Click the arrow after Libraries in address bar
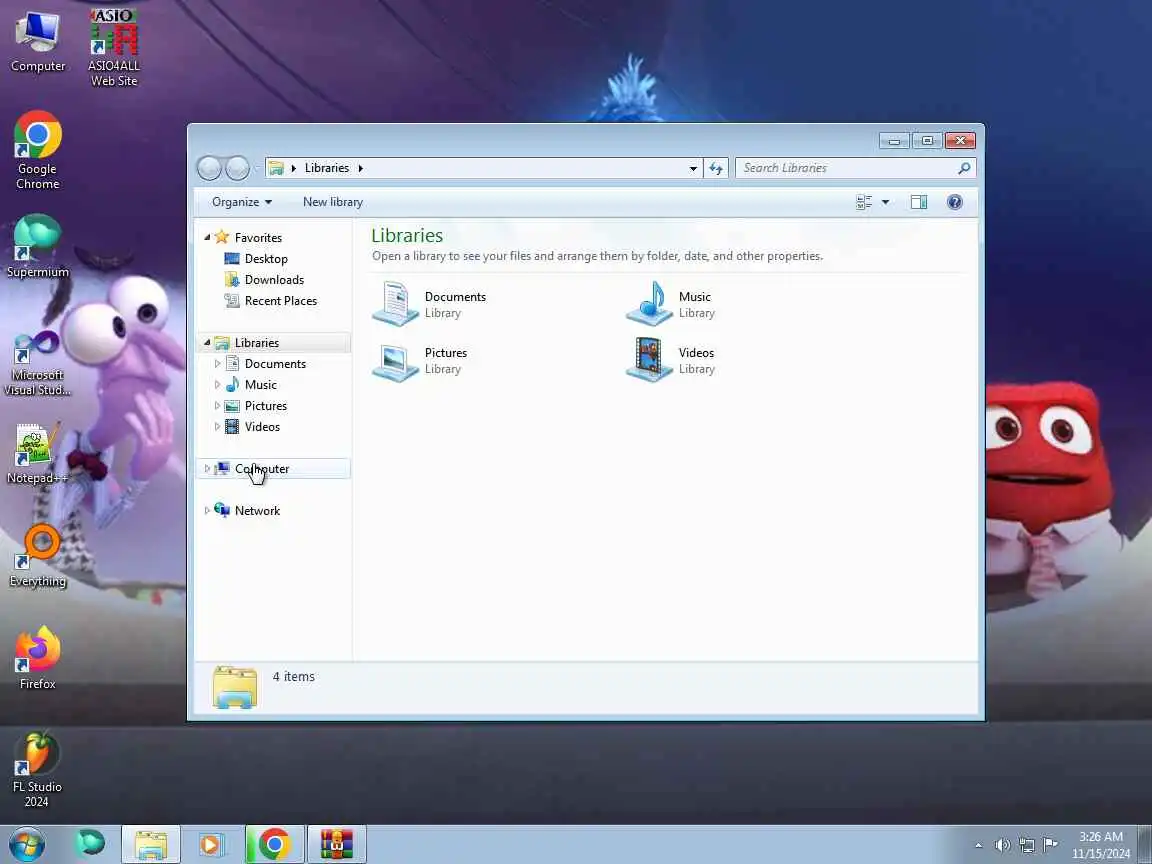This screenshot has height=864, width=1152. point(361,168)
